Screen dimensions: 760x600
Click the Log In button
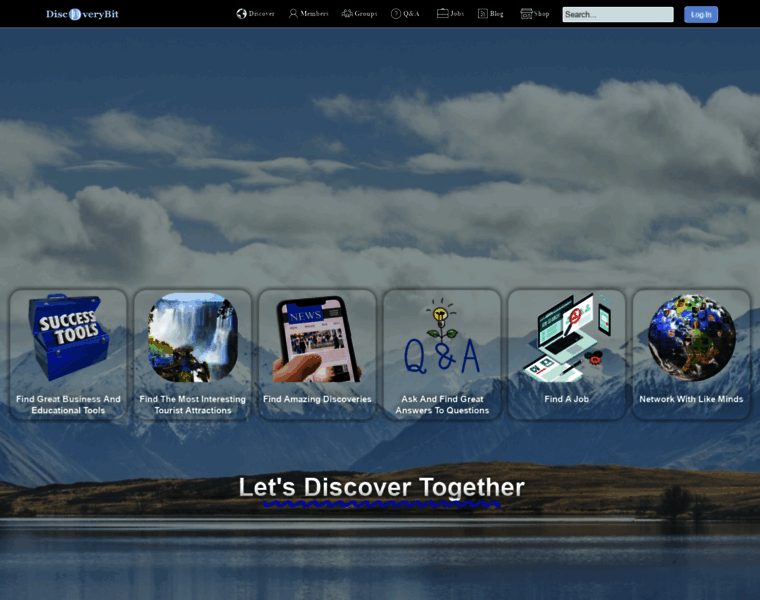click(701, 15)
